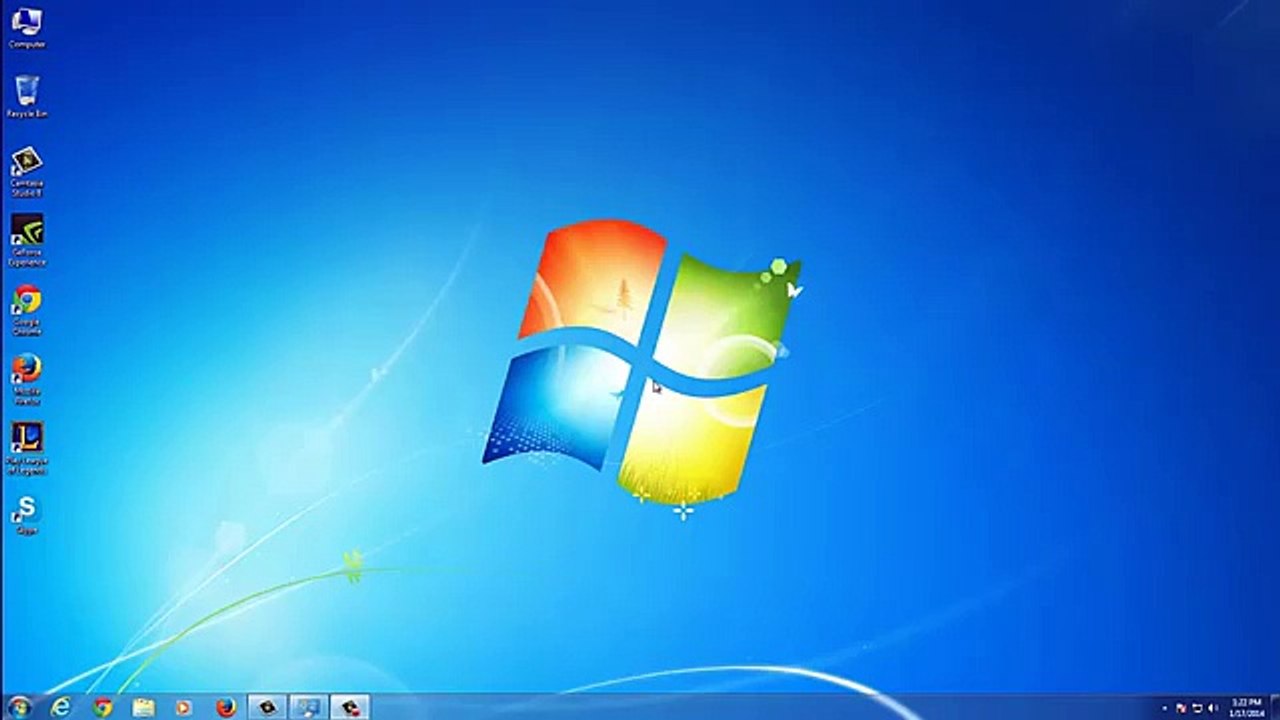
Task: Show hidden system tray icons
Action: click(x=1165, y=708)
